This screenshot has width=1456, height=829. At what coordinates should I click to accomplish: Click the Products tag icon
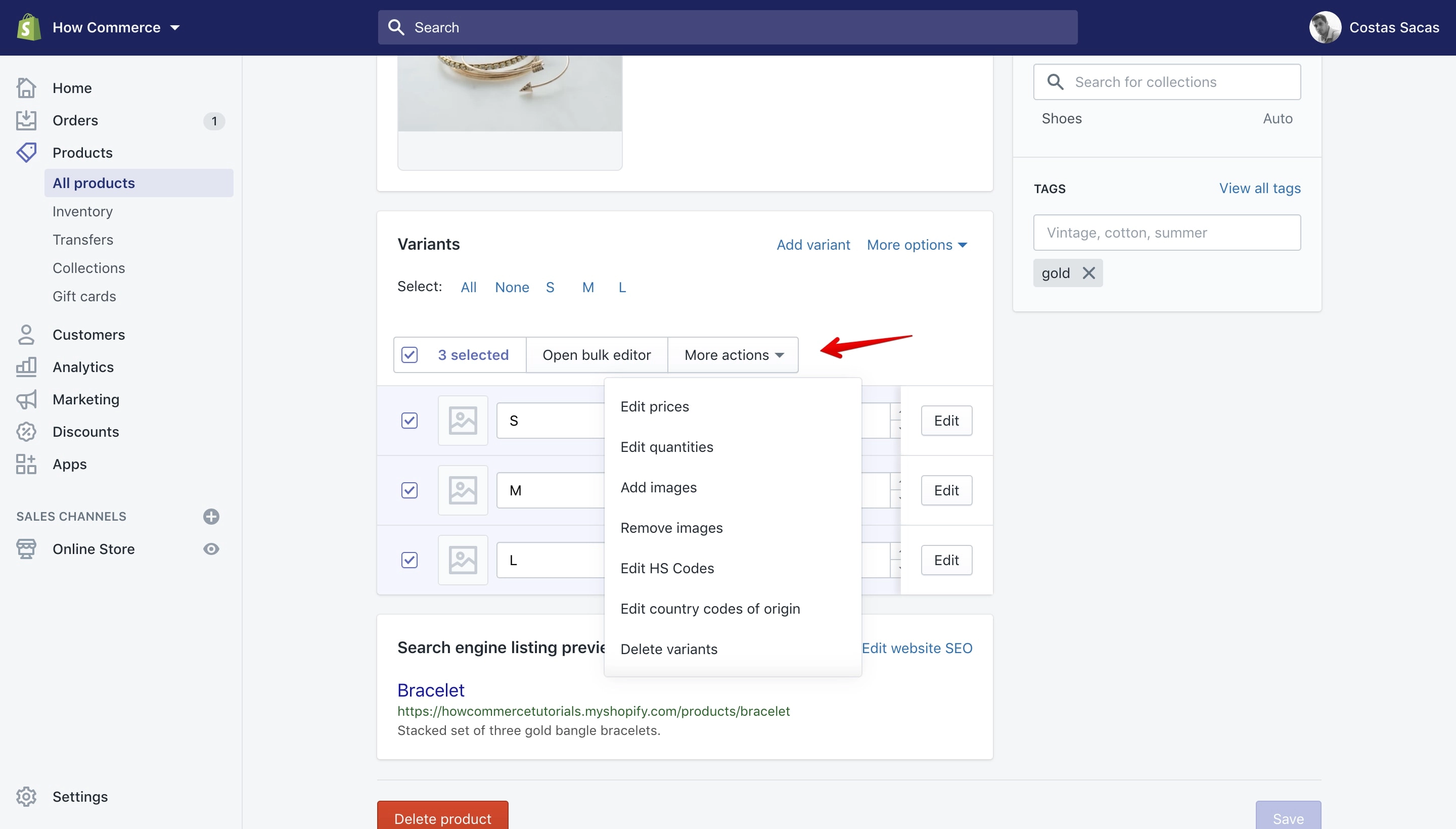pyautogui.click(x=26, y=152)
